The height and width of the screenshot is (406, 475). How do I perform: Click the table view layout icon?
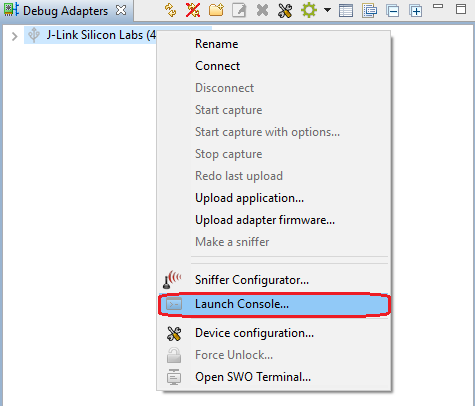[346, 11]
